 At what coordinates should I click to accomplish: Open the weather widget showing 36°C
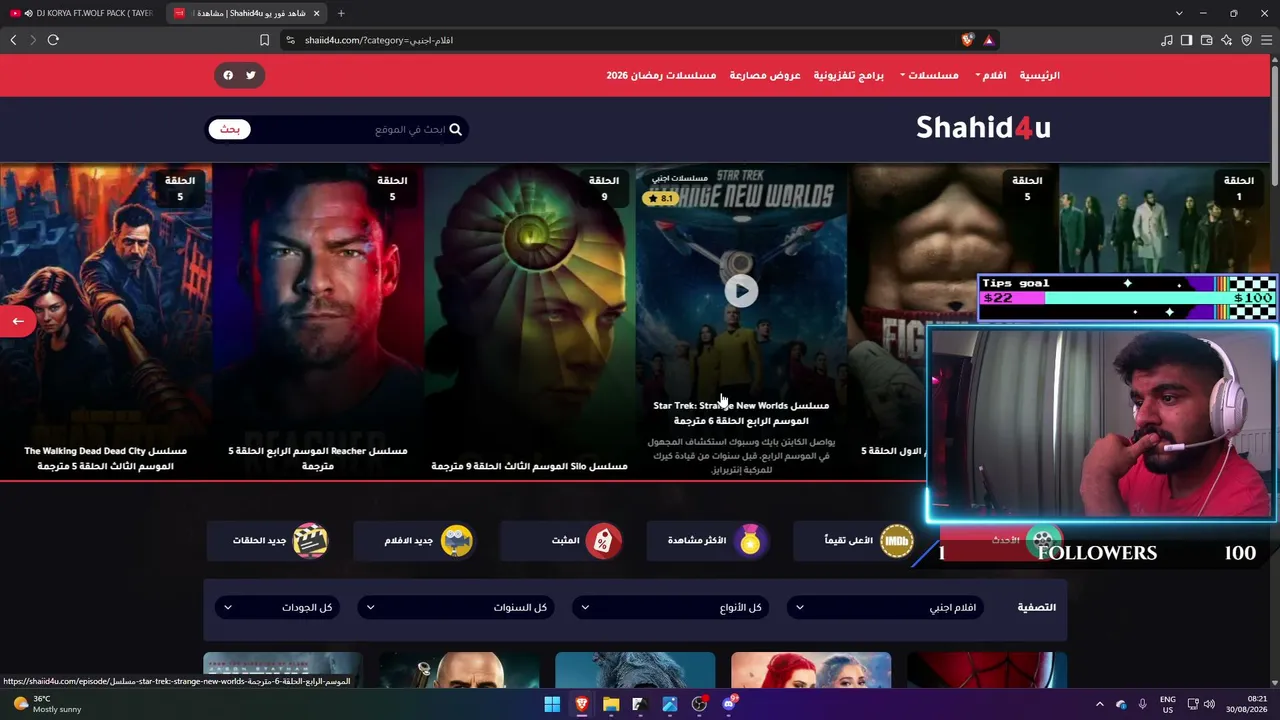click(x=46, y=704)
